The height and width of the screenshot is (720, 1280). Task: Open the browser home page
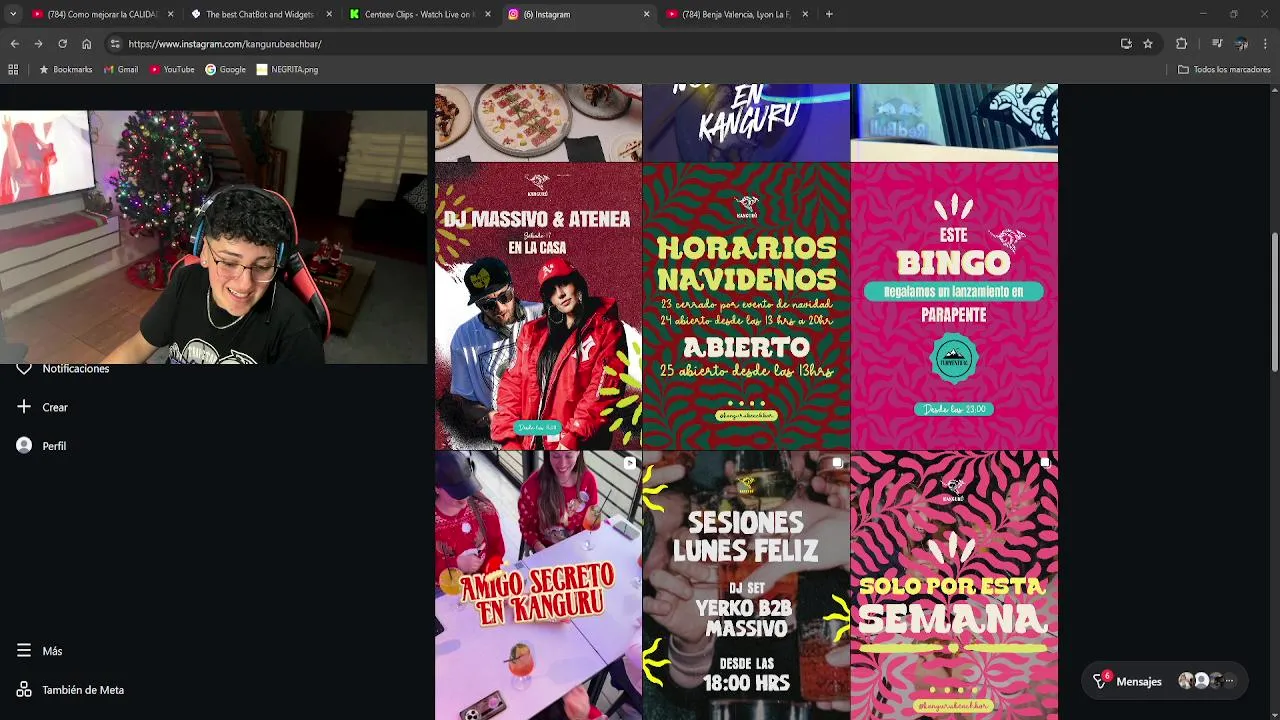87,44
